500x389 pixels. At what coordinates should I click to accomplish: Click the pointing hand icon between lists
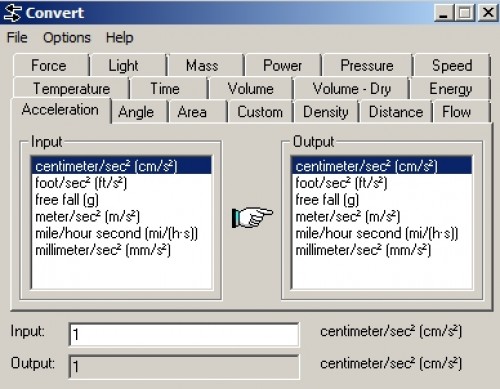pos(252,218)
